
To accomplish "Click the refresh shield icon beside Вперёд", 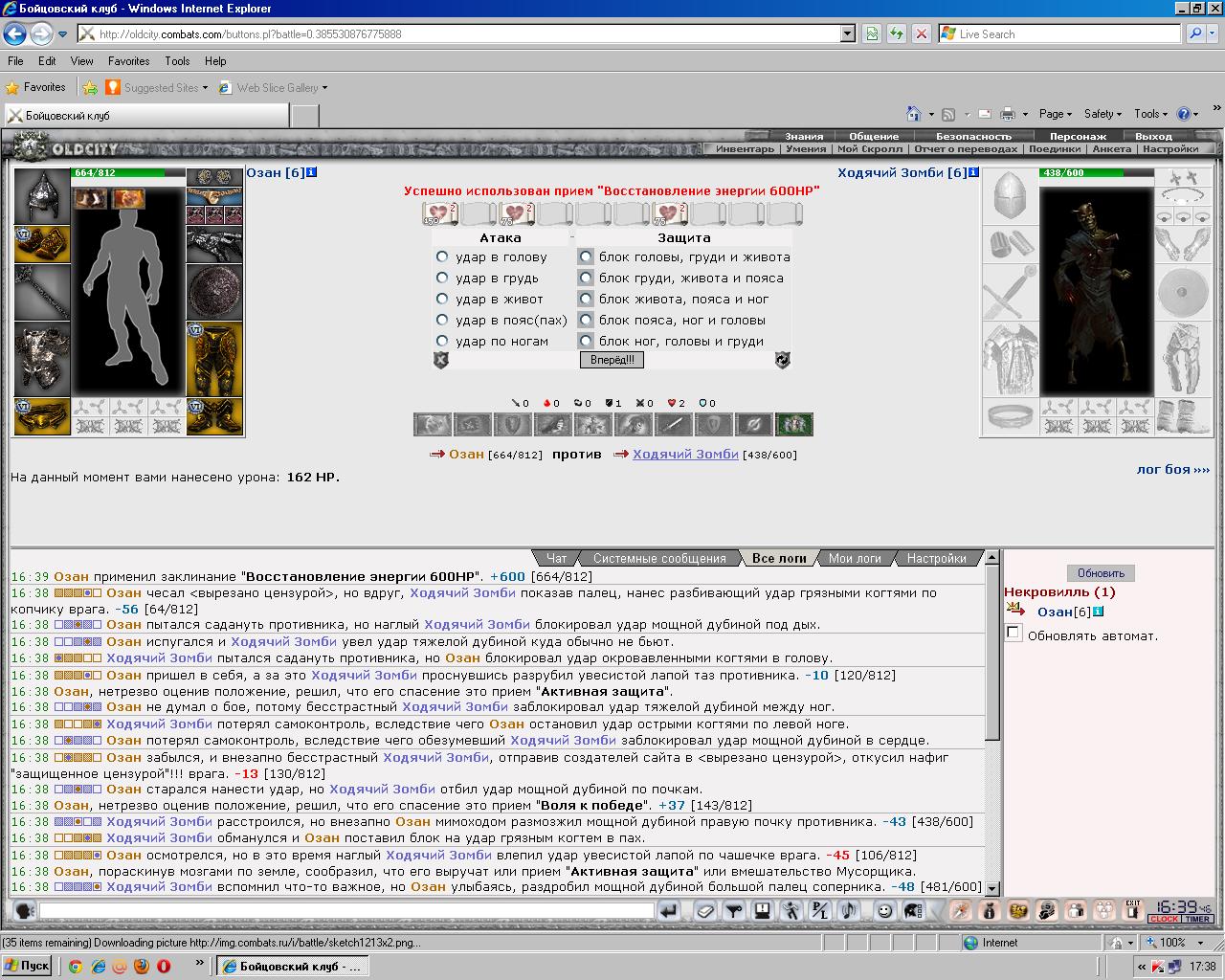I will point(782,360).
